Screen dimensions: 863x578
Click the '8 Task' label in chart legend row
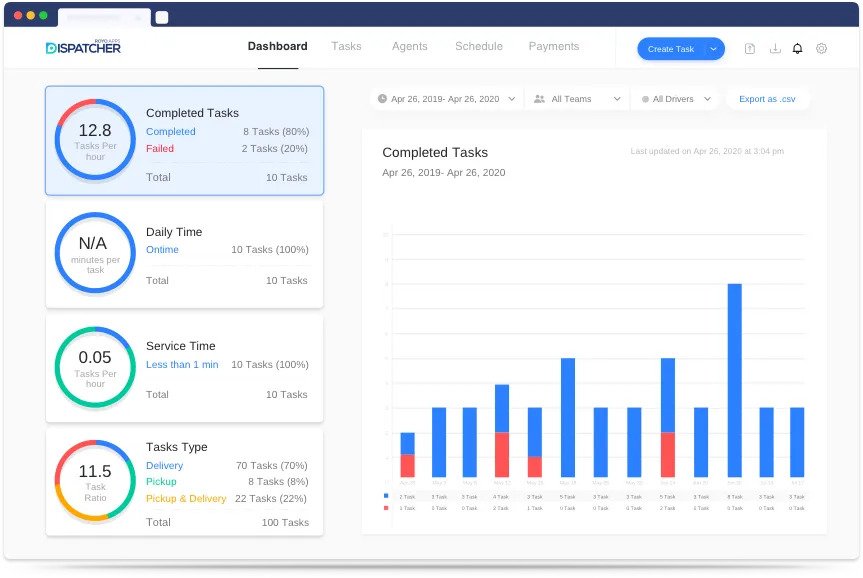coord(735,497)
